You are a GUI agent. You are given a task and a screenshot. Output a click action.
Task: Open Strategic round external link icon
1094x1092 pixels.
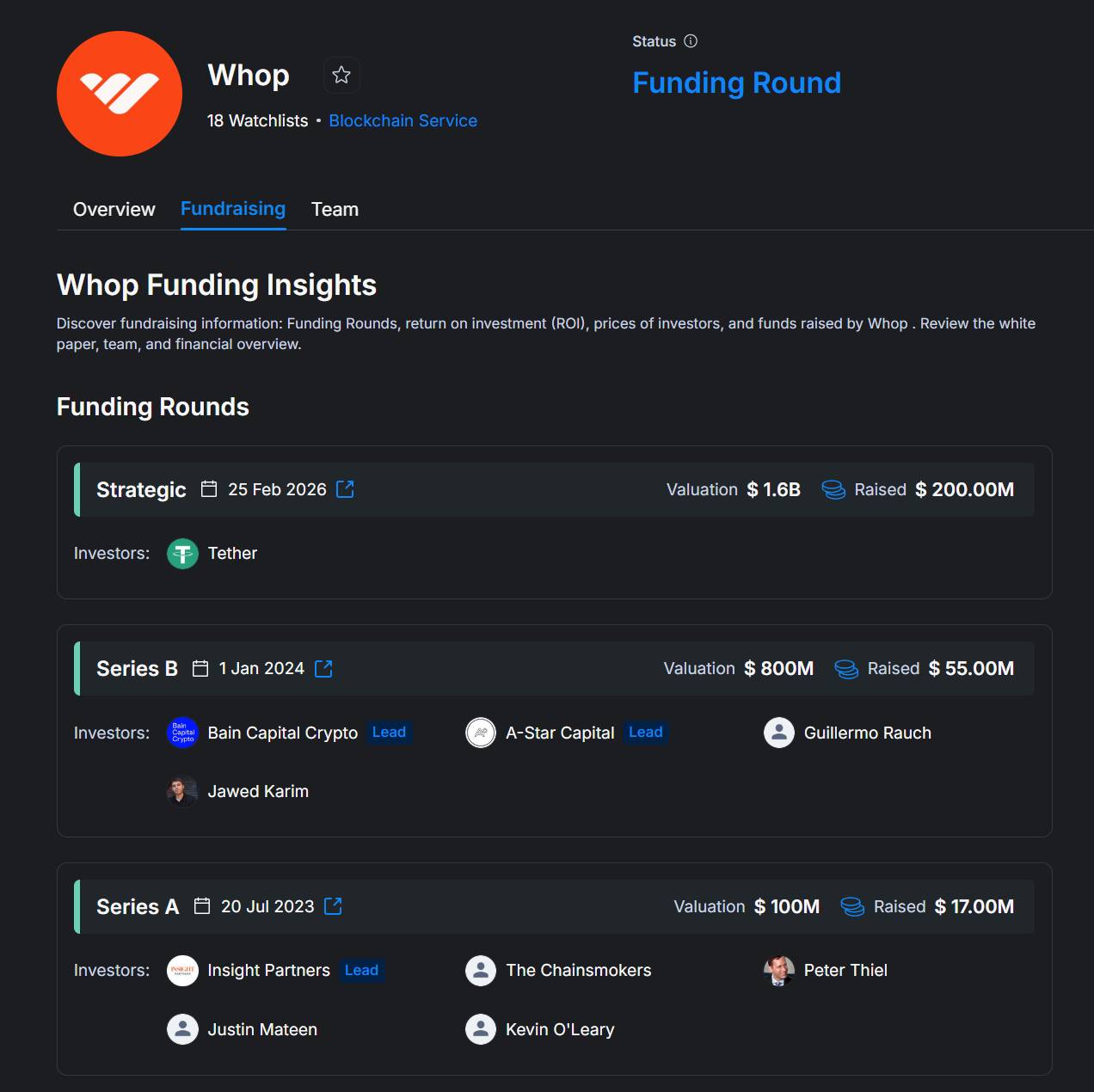pyautogui.click(x=345, y=489)
